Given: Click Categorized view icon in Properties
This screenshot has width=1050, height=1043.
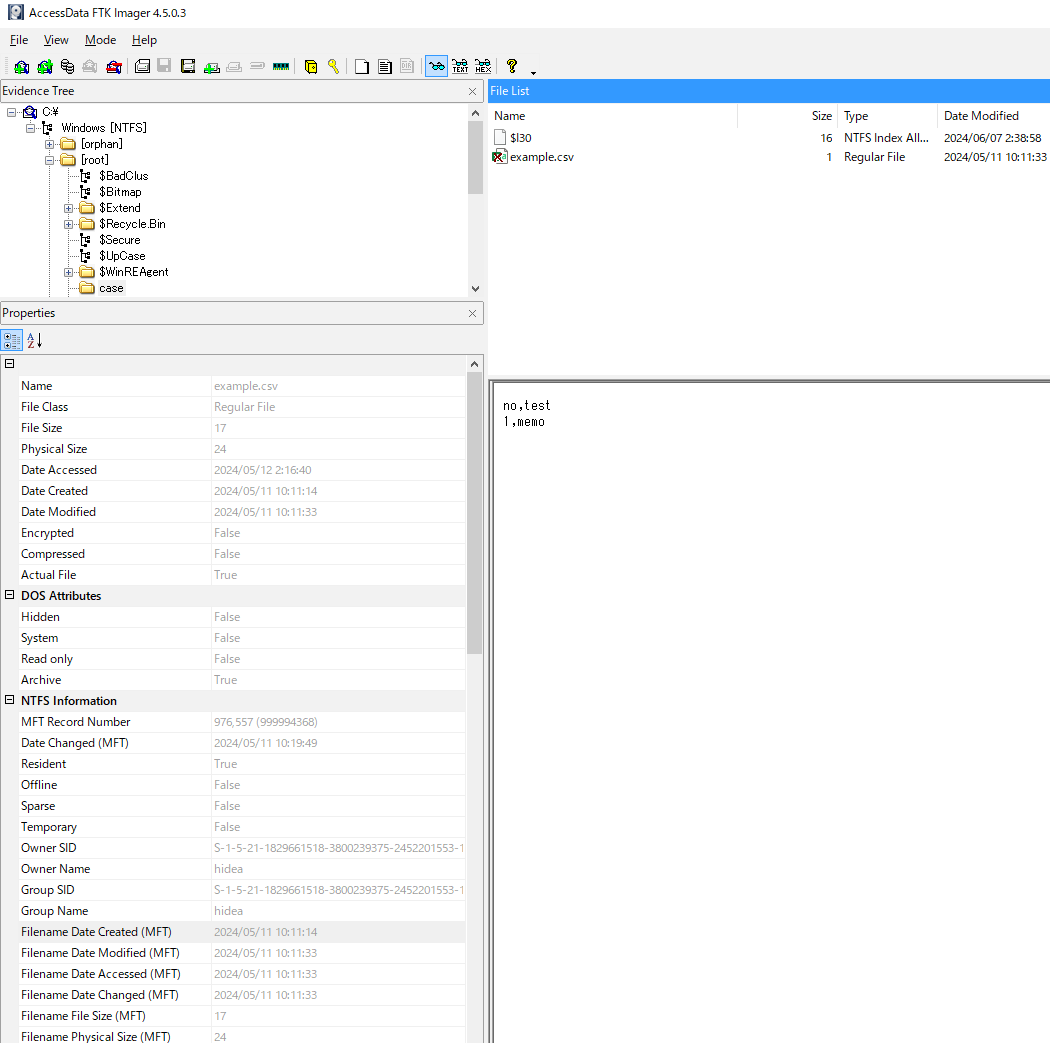Looking at the screenshot, I should point(12,341).
